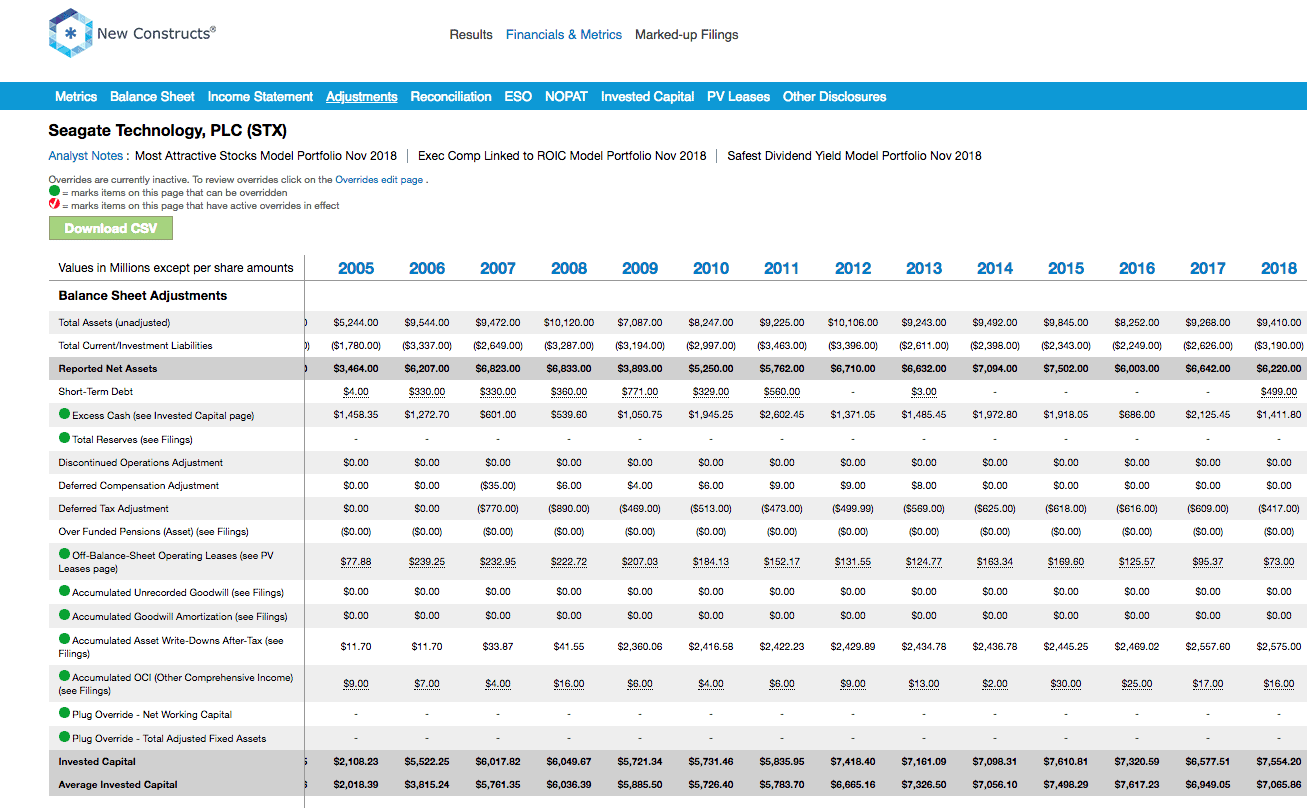Screen dimensions: 1307x808
Task: Open Exec Comp Linked to ROIC Model Portfolio
Action: tap(562, 156)
